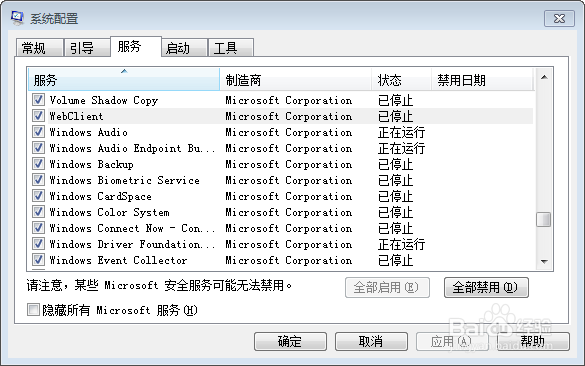
Task: Sort by the 服务 column header
Action: (x=124, y=79)
